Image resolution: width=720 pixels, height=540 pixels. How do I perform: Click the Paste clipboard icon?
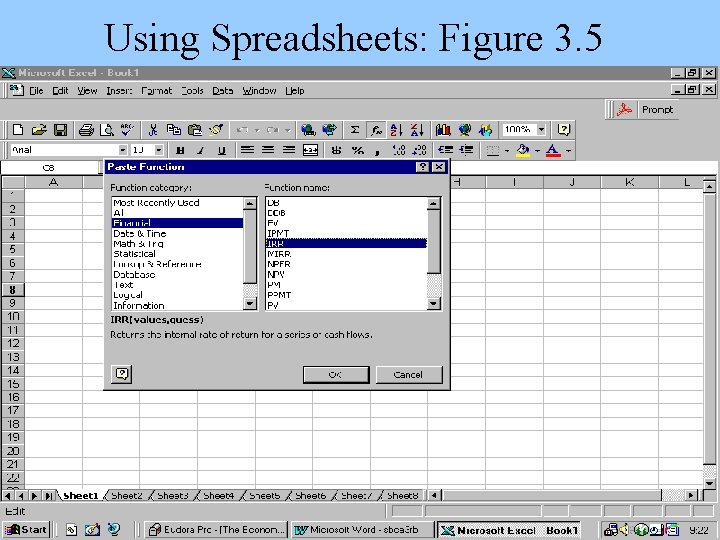[195, 130]
